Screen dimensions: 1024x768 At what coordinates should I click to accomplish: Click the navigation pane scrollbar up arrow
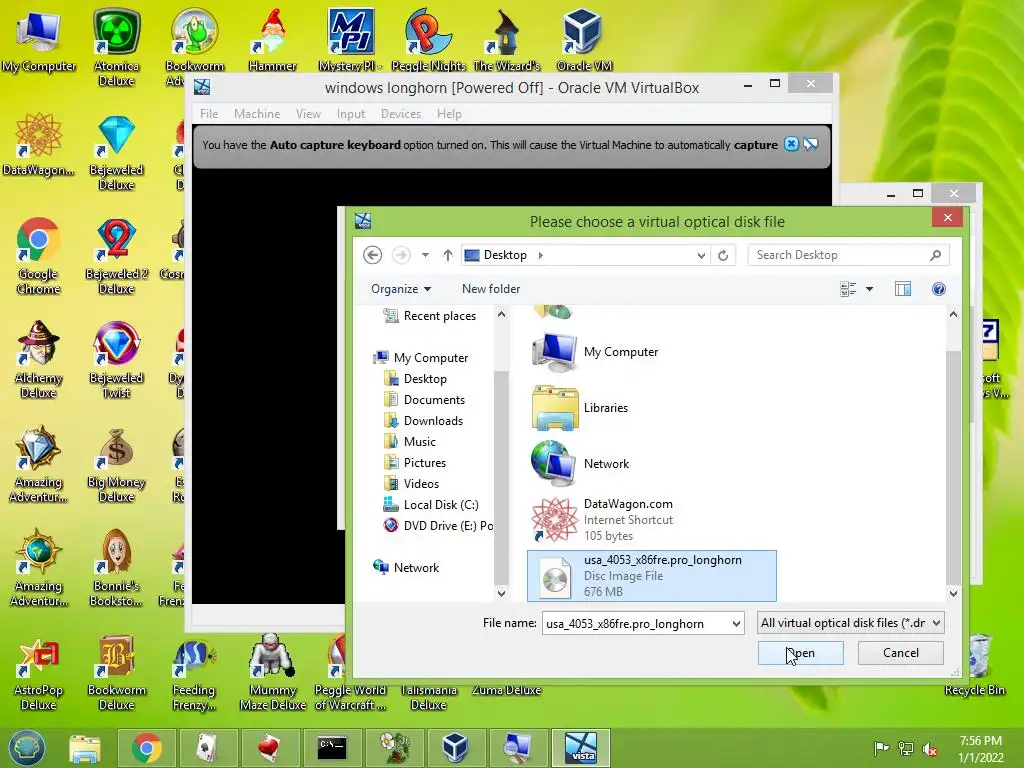pyautogui.click(x=501, y=314)
